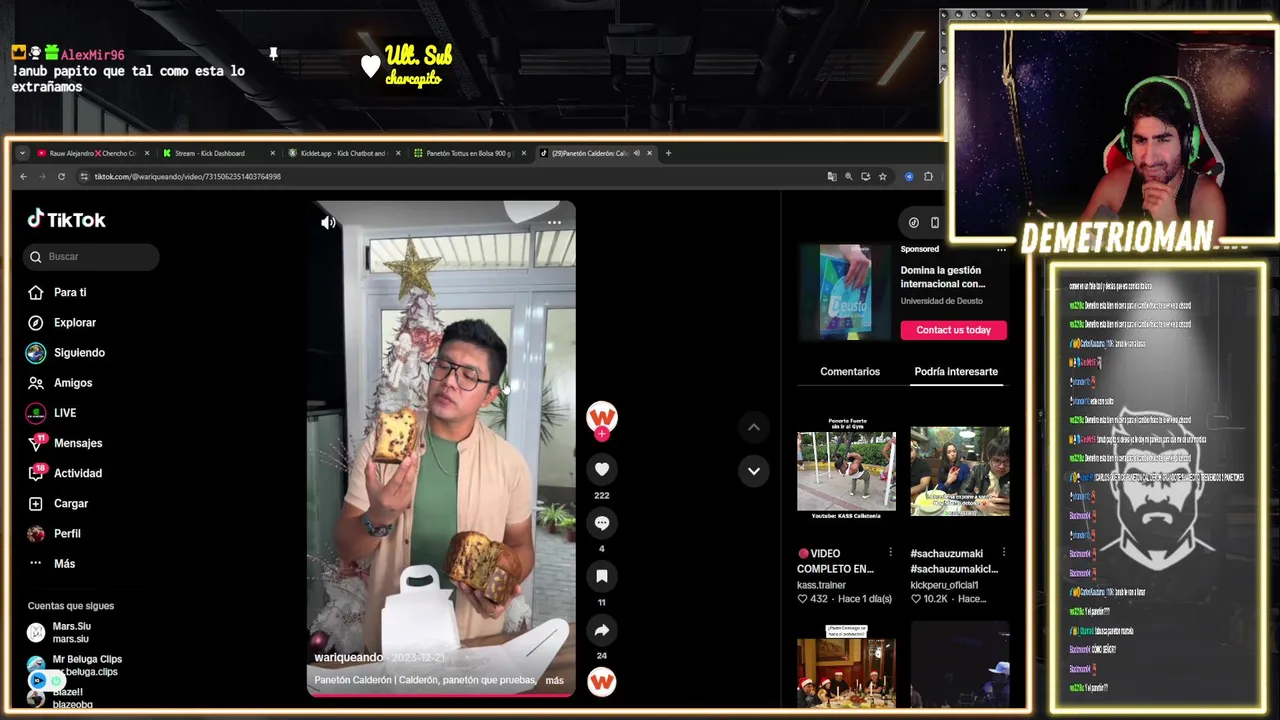Image resolution: width=1280 pixels, height=720 pixels.
Task: Go to next video arrow
Action: tap(754, 470)
